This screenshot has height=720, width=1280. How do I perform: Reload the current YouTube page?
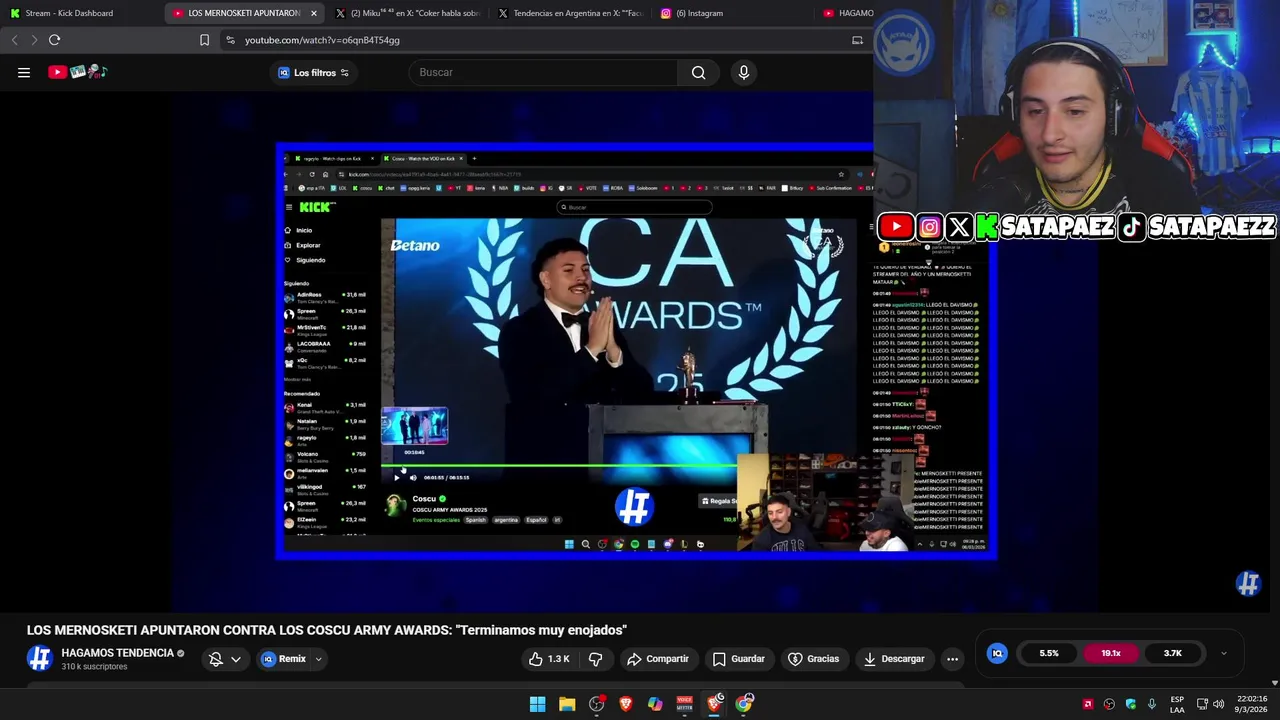tap(54, 40)
